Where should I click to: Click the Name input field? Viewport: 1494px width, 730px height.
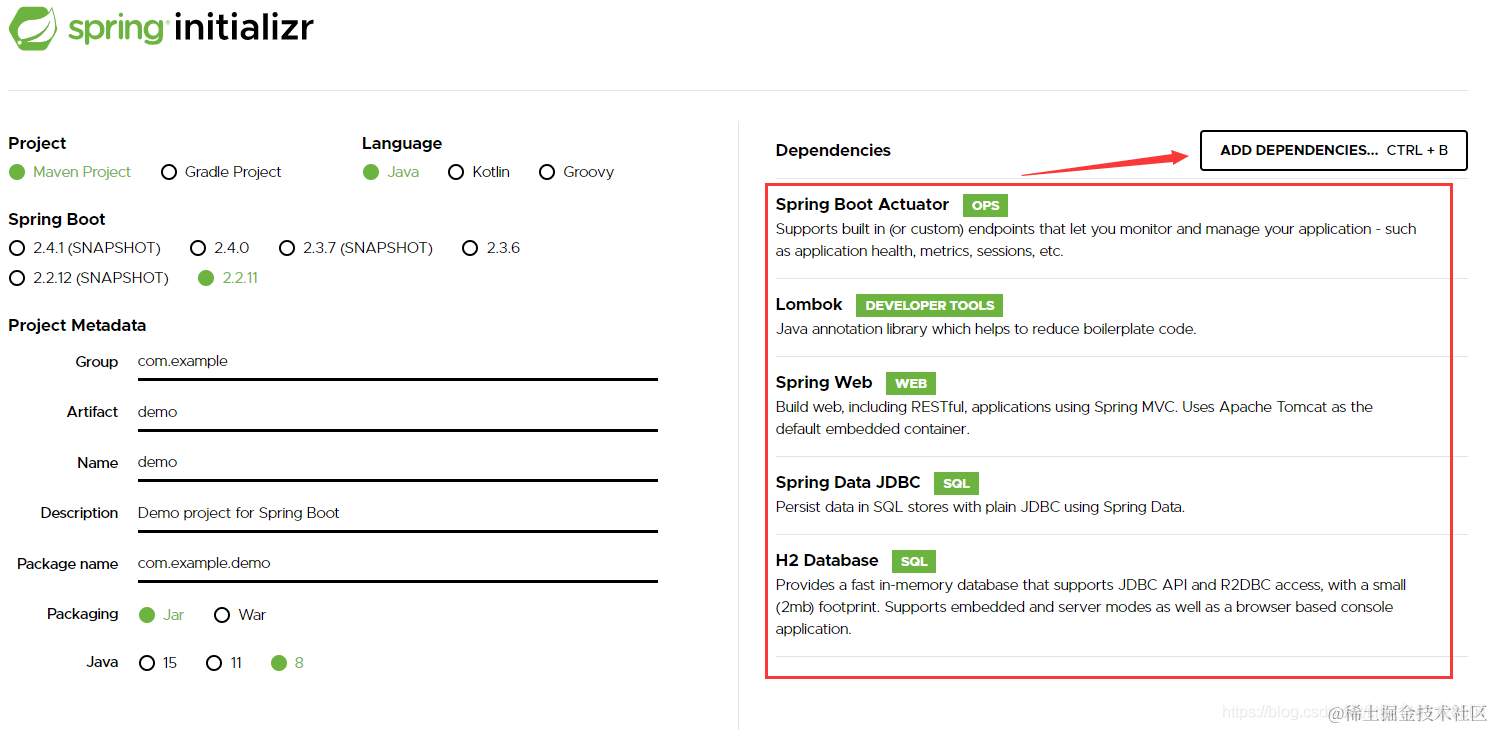pos(397,463)
